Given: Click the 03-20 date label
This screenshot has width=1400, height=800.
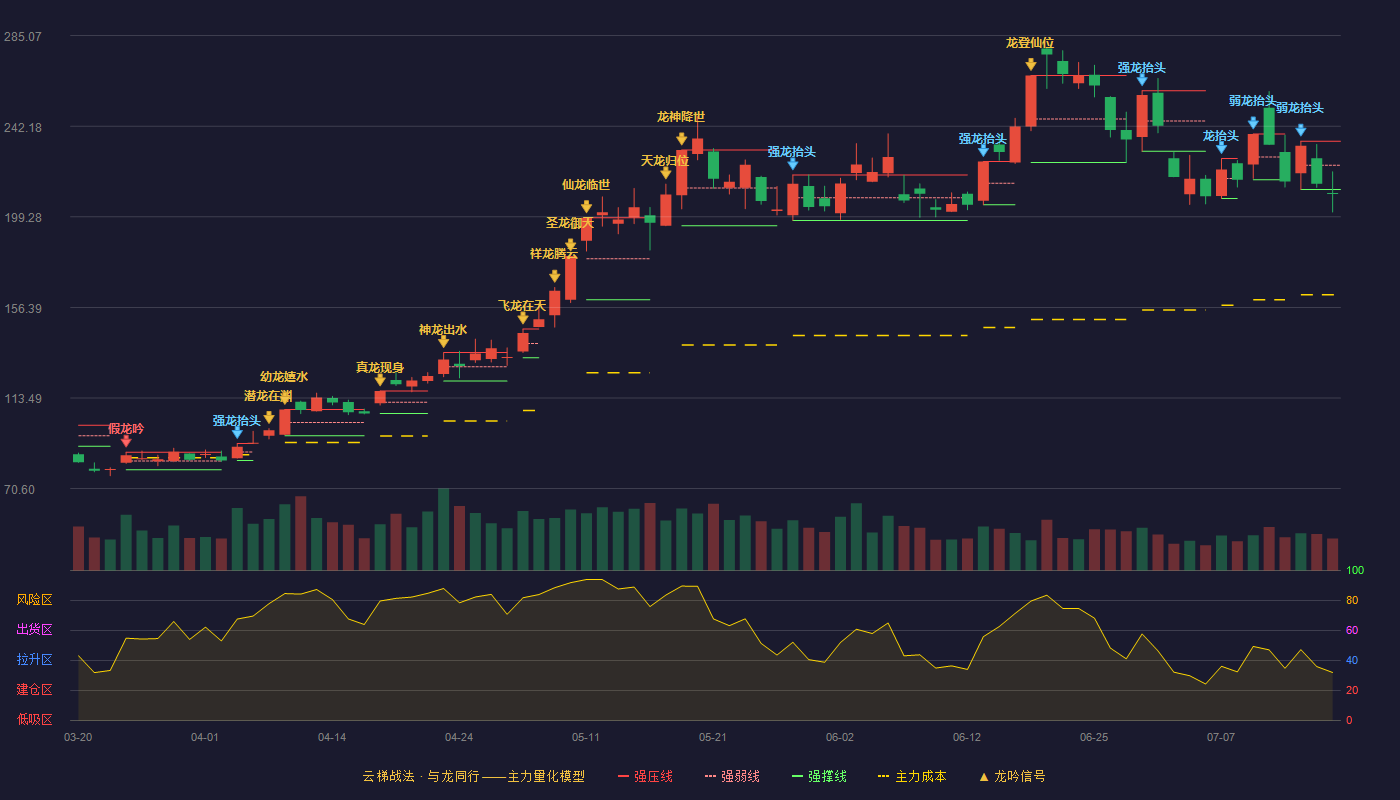Looking at the screenshot, I should 78,737.
